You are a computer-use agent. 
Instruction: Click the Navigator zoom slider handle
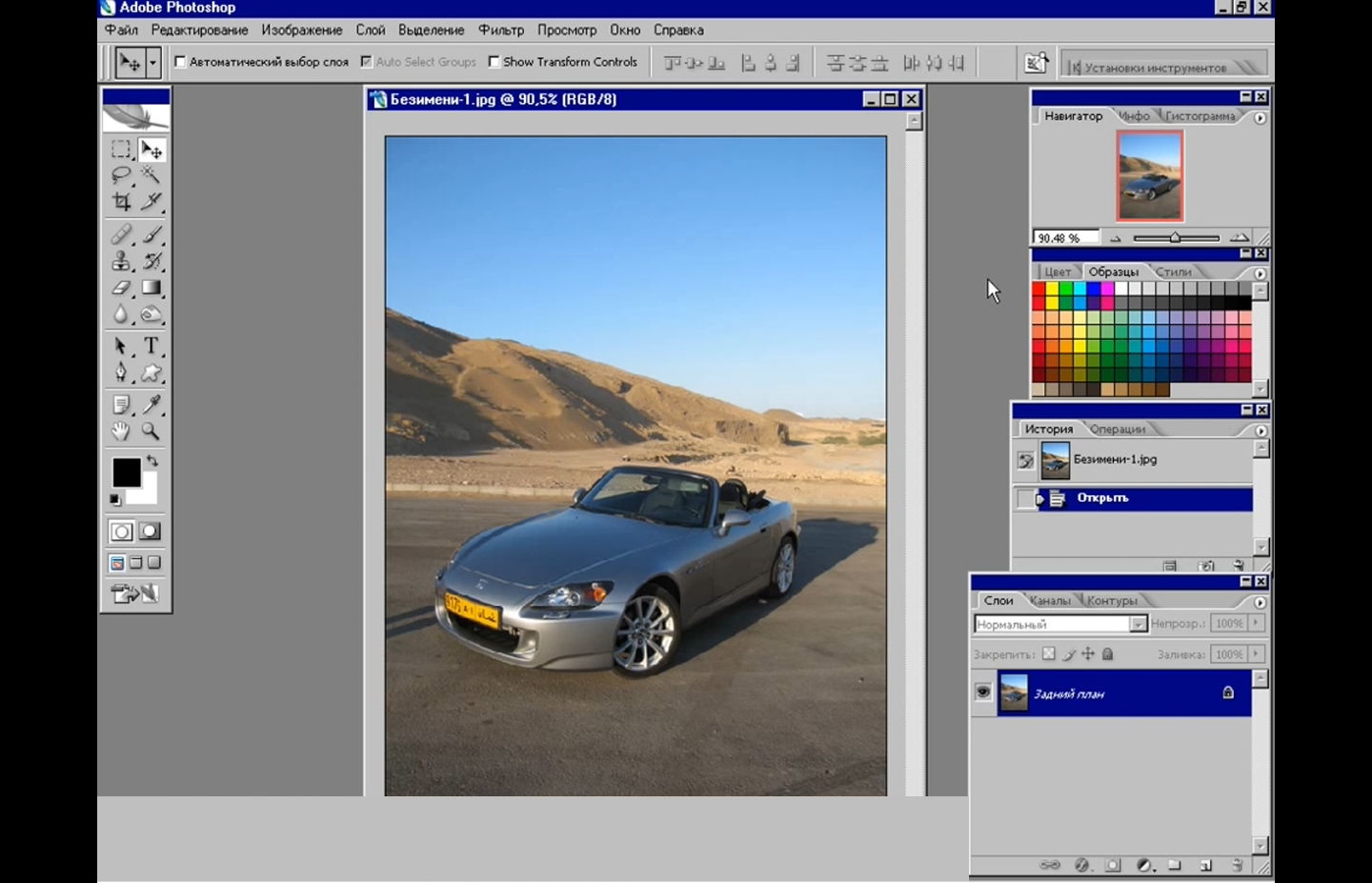pos(1175,238)
